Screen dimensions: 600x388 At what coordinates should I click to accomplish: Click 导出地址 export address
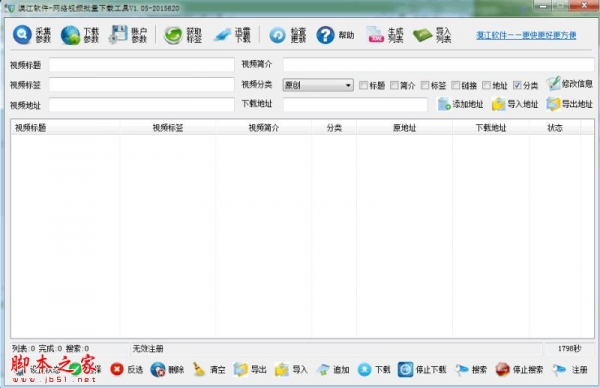569,104
